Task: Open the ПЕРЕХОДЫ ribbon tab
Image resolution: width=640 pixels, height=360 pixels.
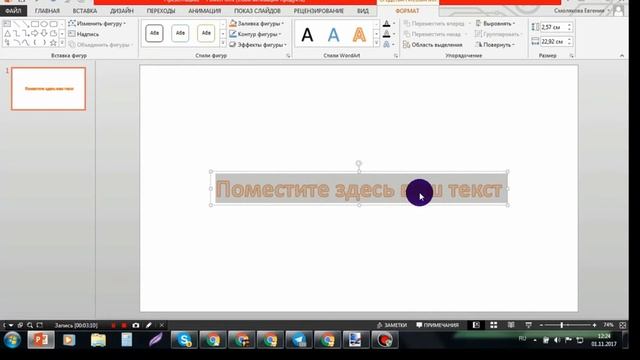Action: click(x=161, y=11)
